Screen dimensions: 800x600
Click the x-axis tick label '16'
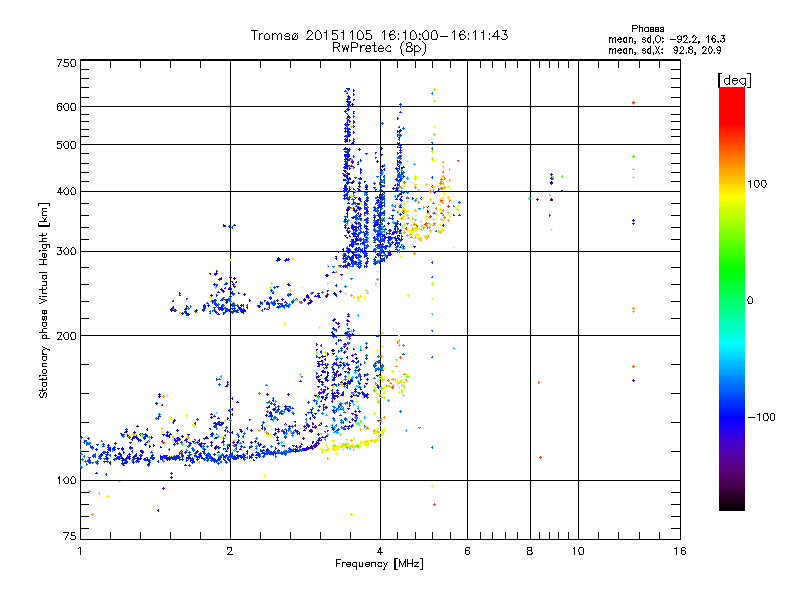point(680,551)
